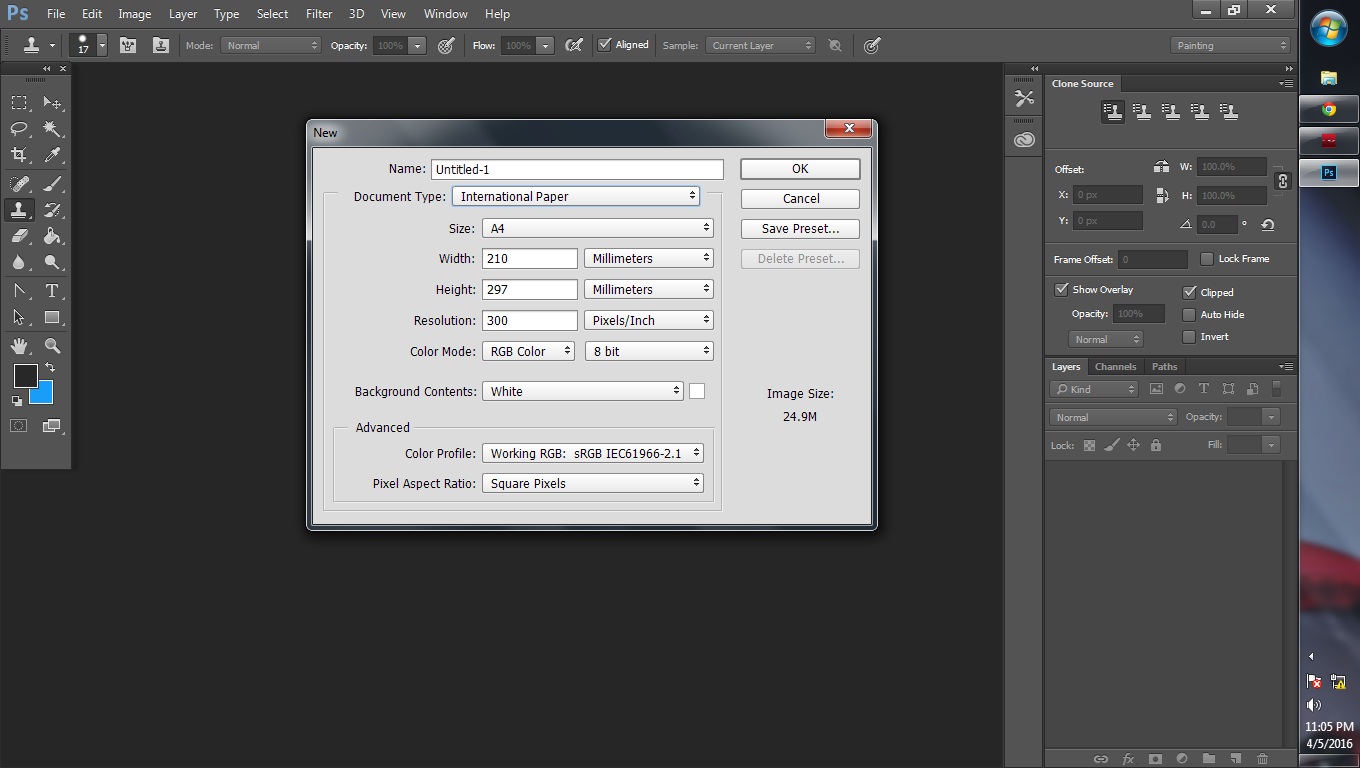Enable the Auto Hide checkbox
Viewport: 1360px width, 768px height.
1189,314
